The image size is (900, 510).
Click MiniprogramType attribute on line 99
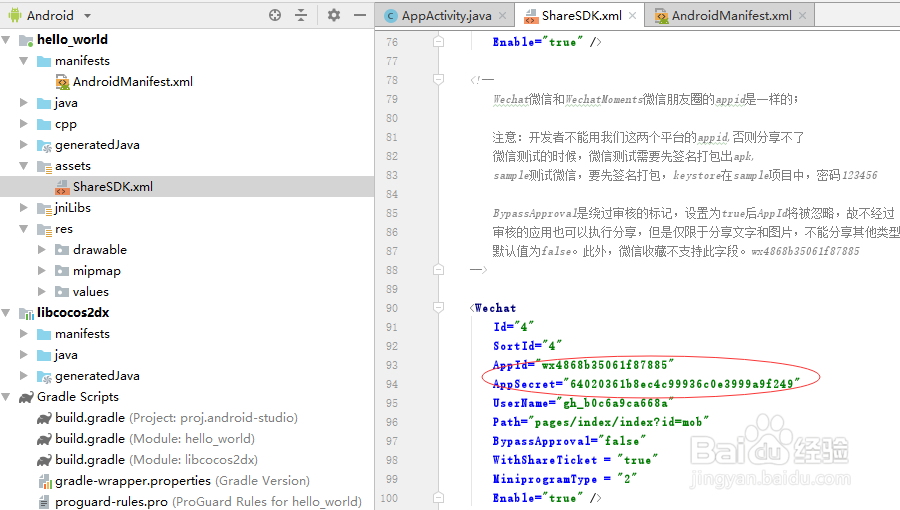[565, 478]
